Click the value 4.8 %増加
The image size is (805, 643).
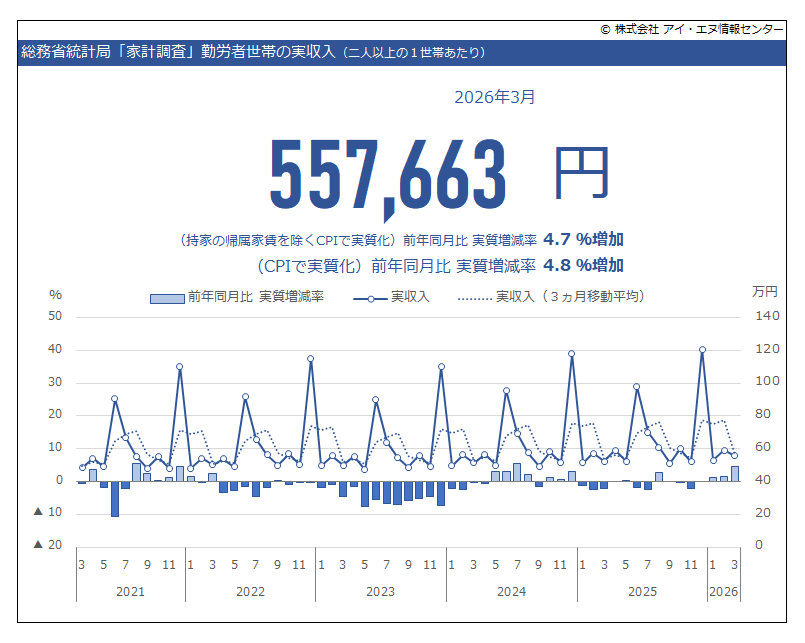coord(583,265)
